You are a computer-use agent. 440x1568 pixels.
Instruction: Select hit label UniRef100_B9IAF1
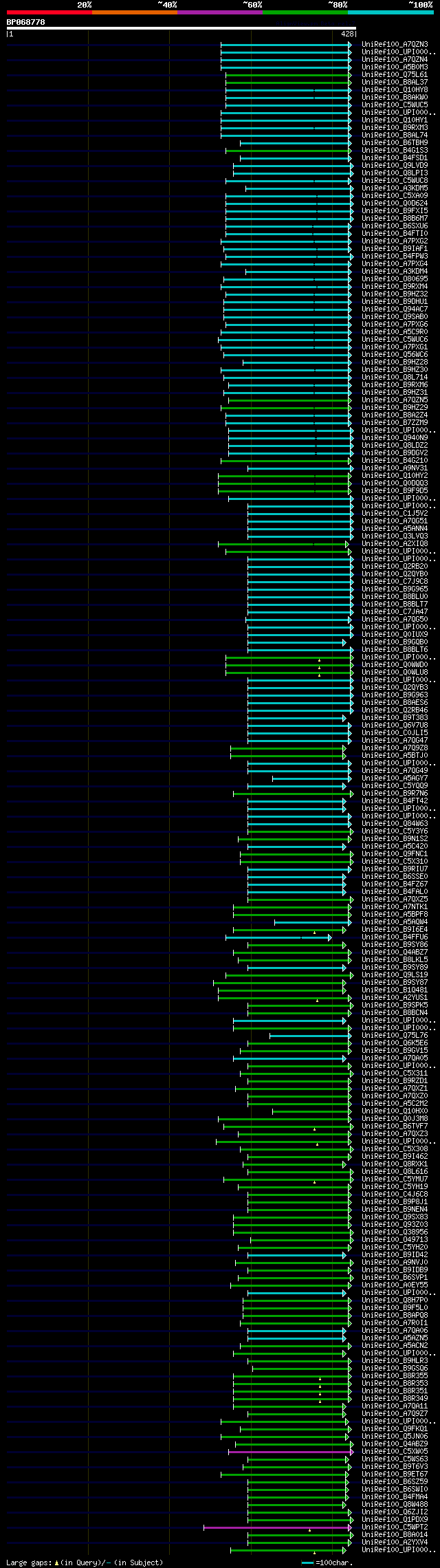click(395, 249)
